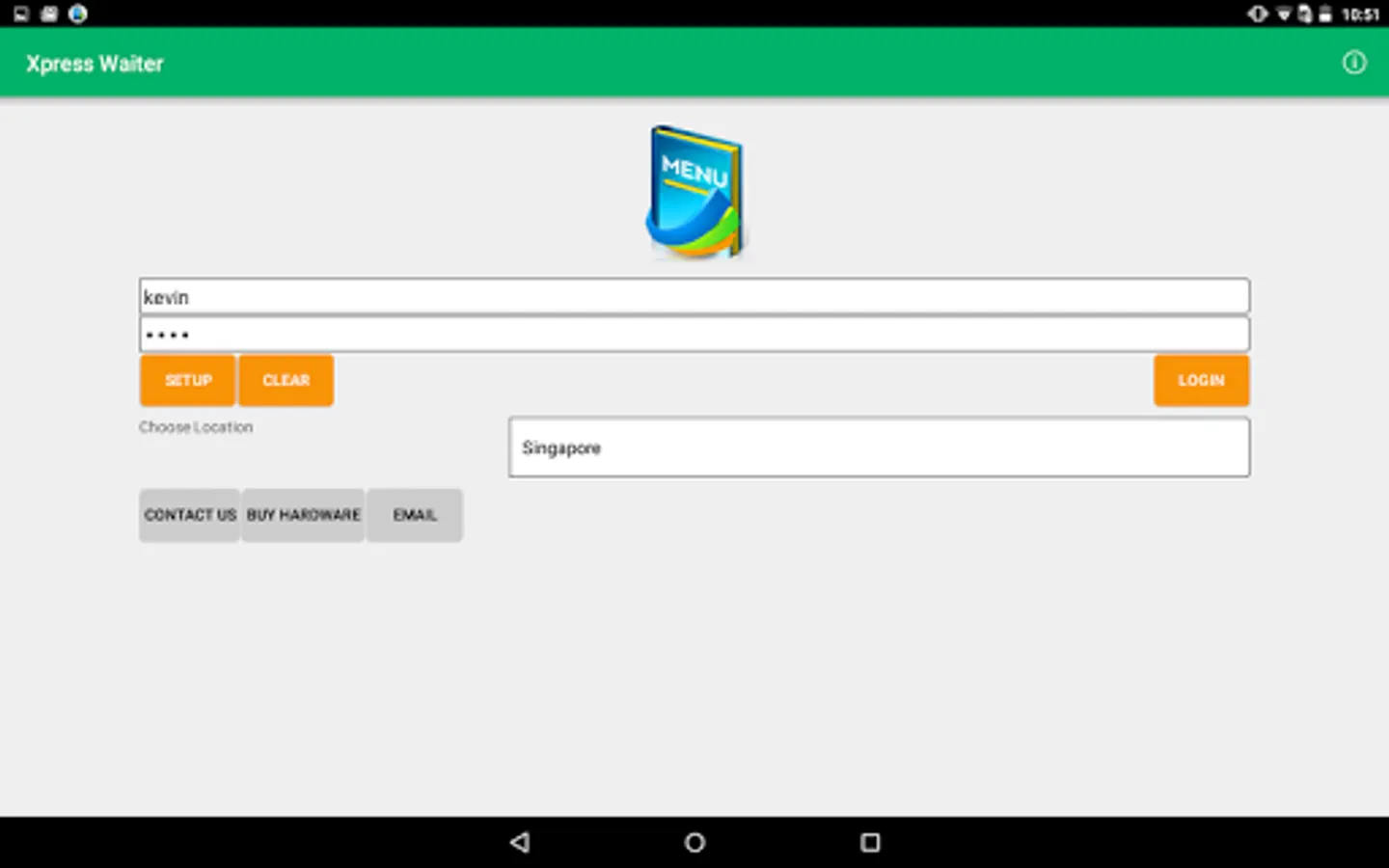Tap the Menu book logo
This screenshot has height=868, width=1389.
tap(695, 192)
